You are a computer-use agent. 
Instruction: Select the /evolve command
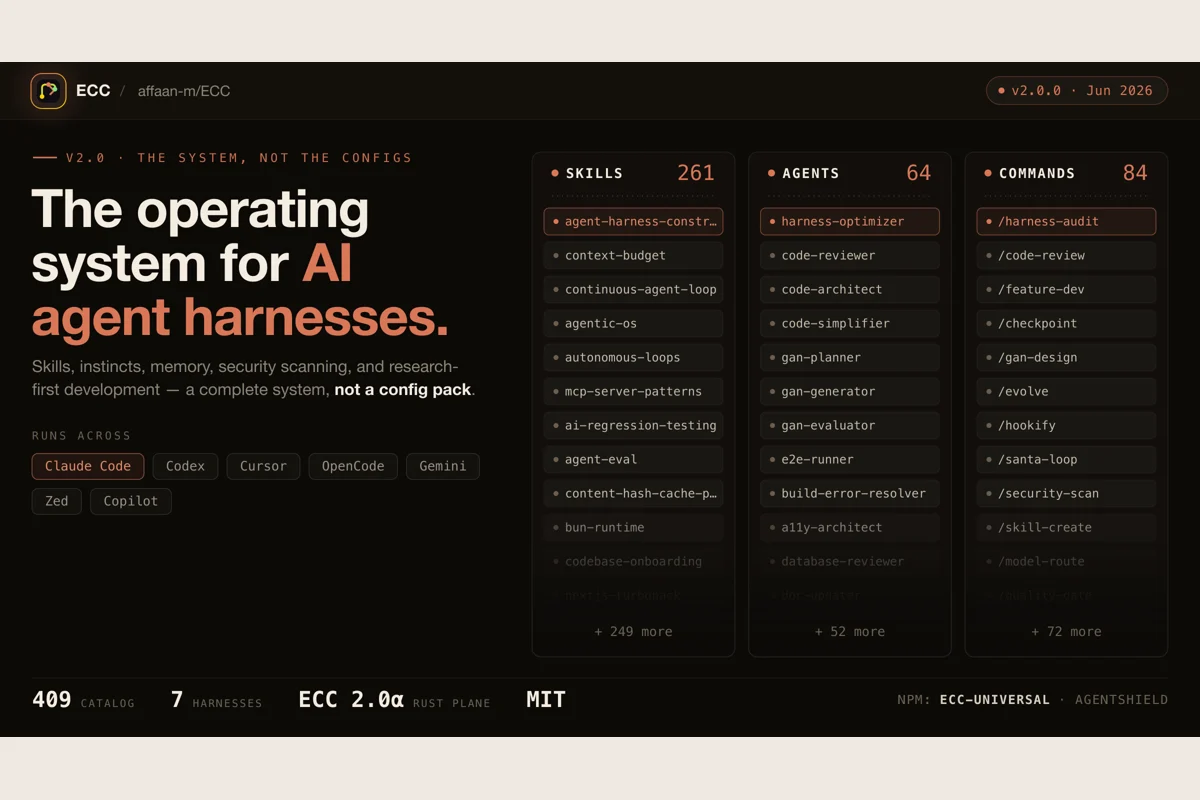[x=1066, y=391]
